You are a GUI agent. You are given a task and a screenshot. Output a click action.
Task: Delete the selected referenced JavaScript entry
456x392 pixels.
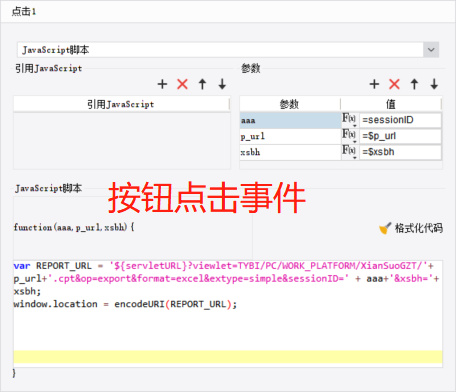182,84
